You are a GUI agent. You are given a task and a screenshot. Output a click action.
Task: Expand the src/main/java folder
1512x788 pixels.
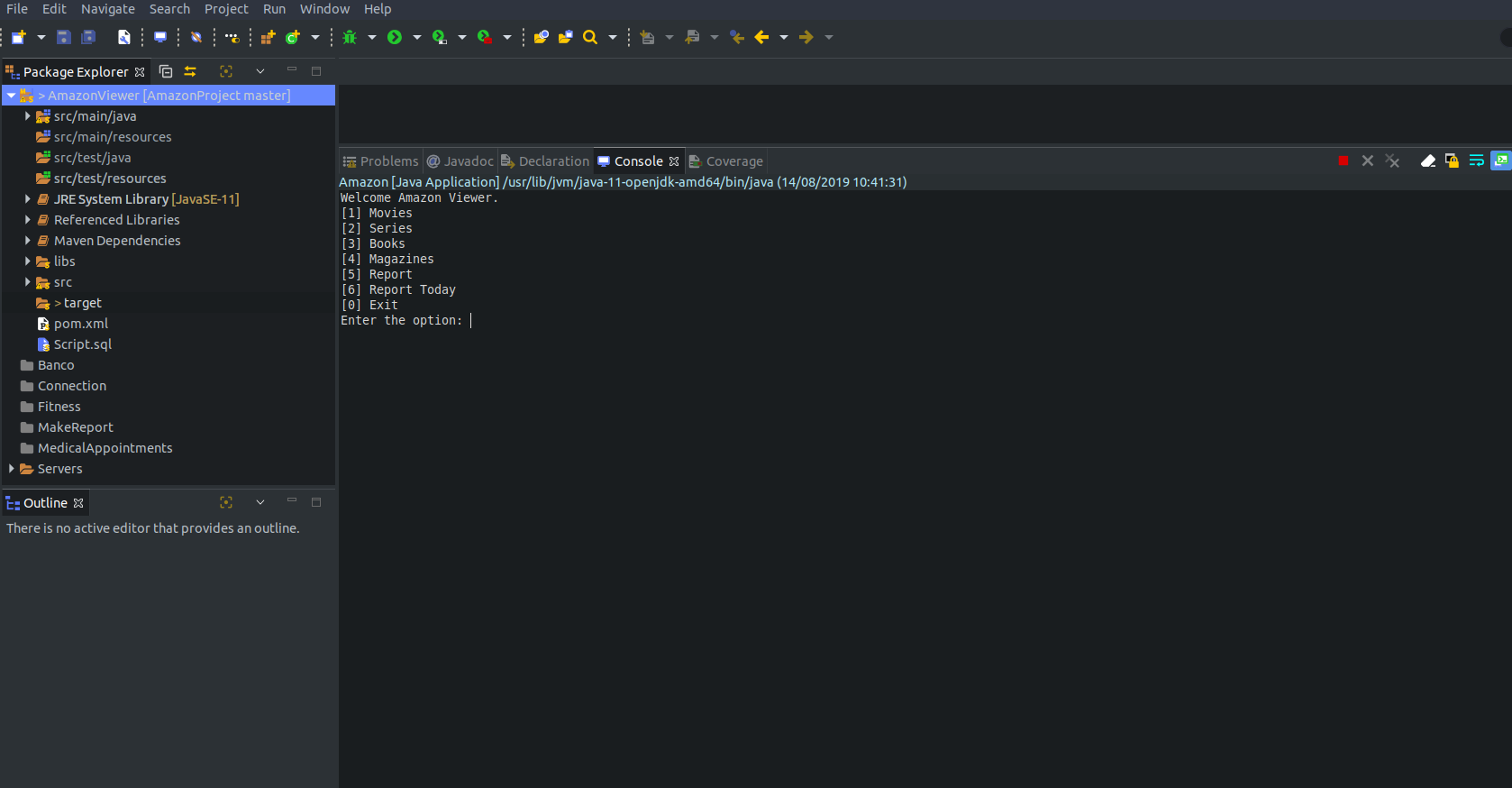click(27, 116)
